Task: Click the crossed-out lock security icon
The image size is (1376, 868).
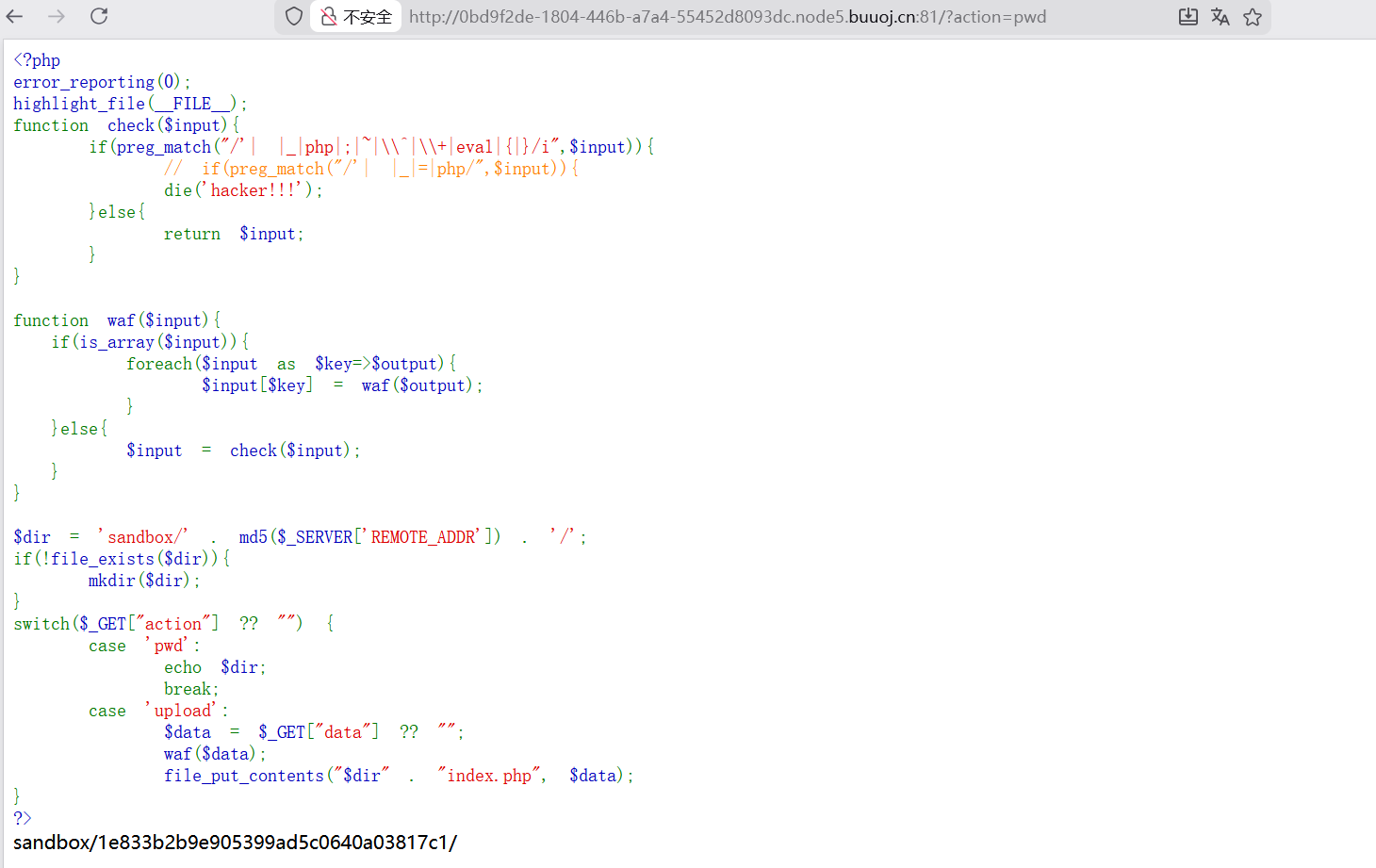Action: (328, 16)
